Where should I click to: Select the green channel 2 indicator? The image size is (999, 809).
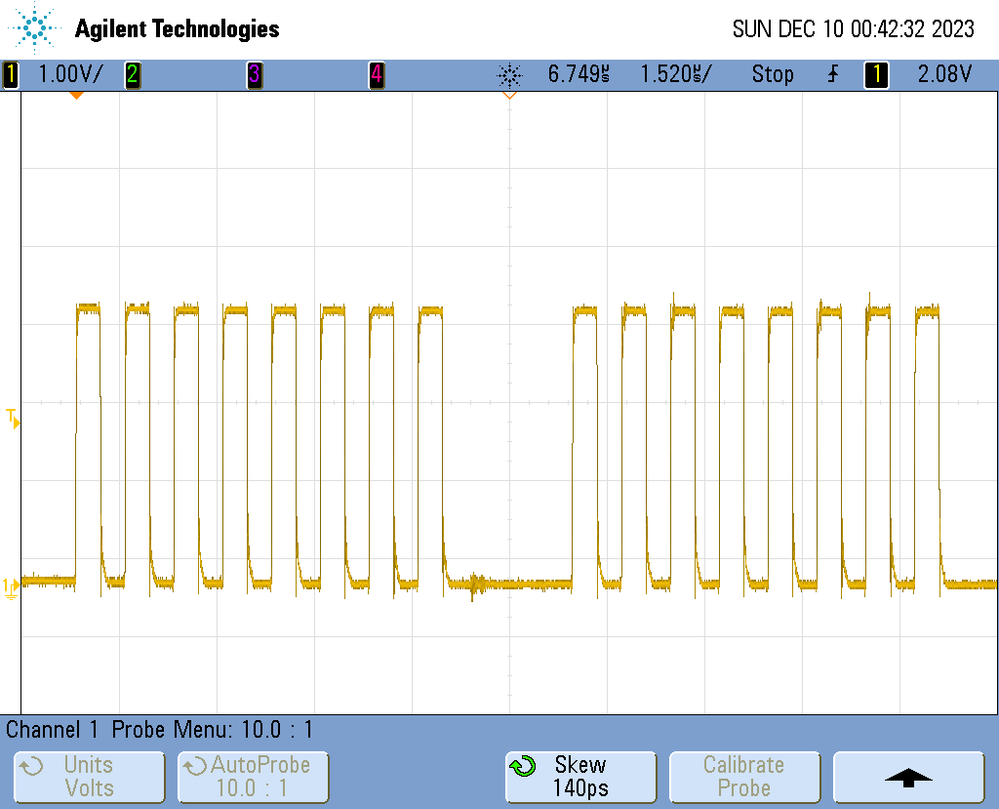133,75
